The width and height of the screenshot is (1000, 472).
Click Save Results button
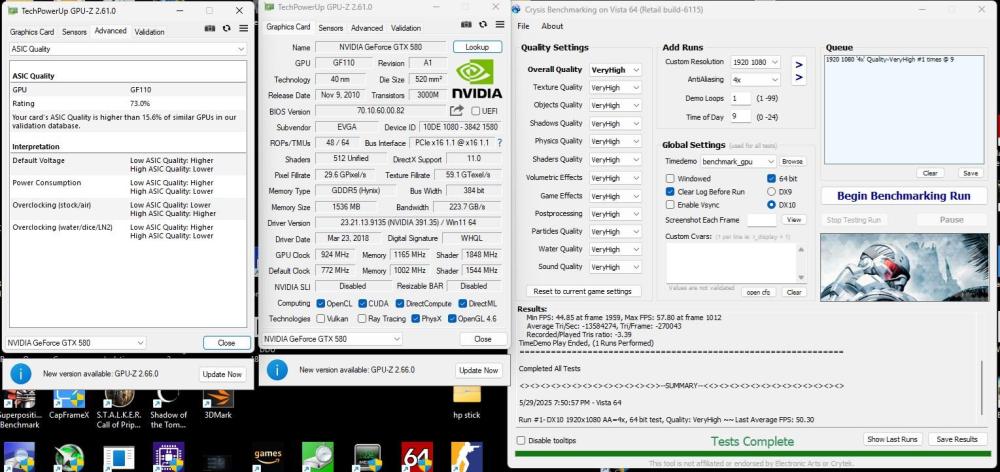click(x=957, y=439)
